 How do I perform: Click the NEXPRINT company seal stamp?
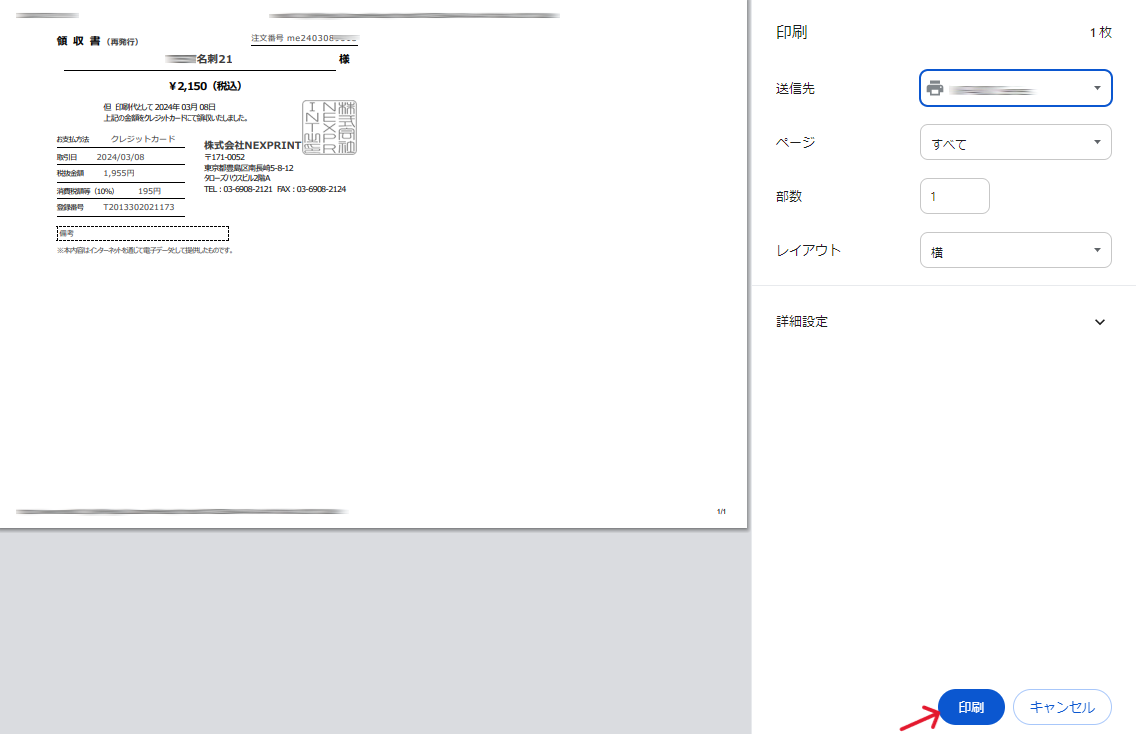point(330,128)
